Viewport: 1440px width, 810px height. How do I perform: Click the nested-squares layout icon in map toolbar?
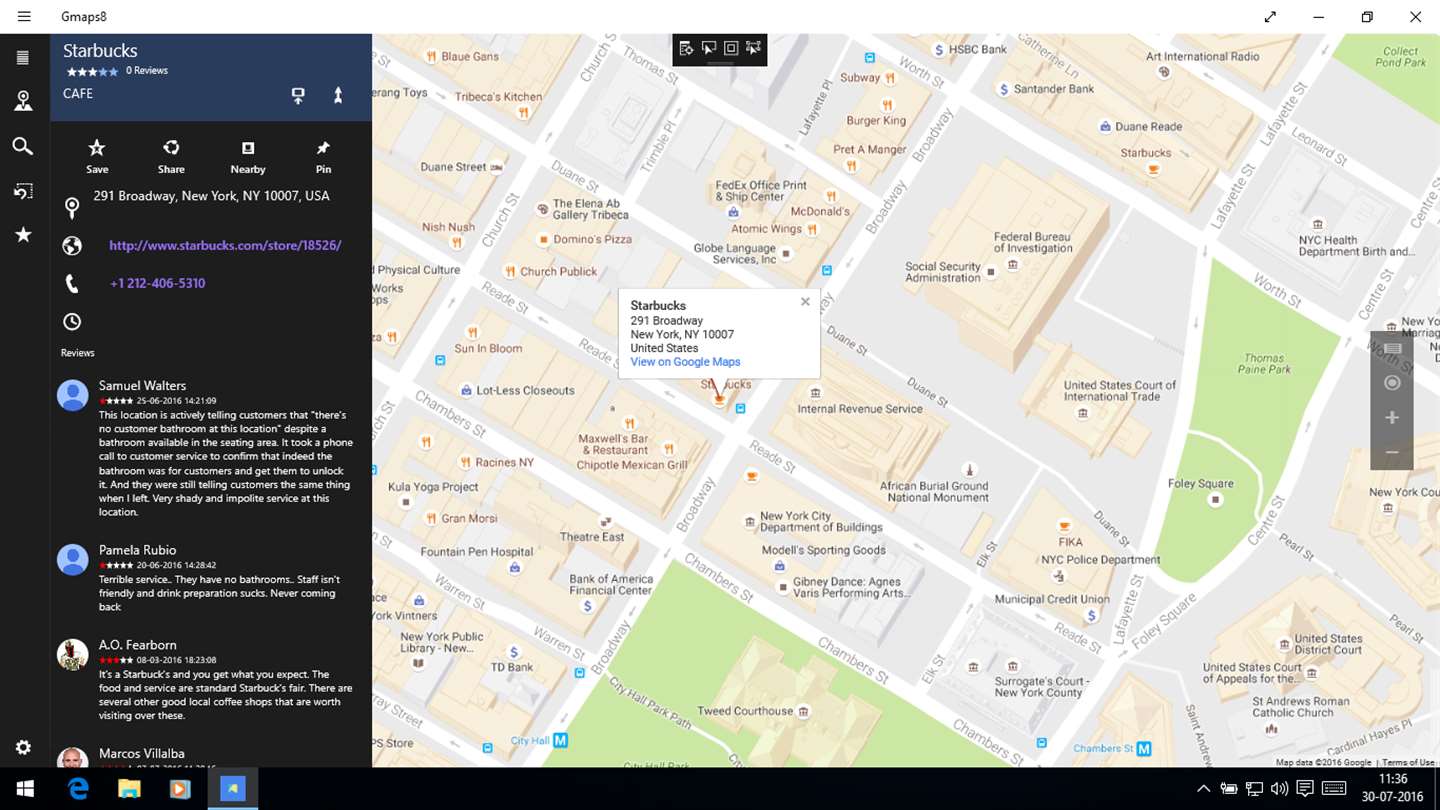(731, 48)
